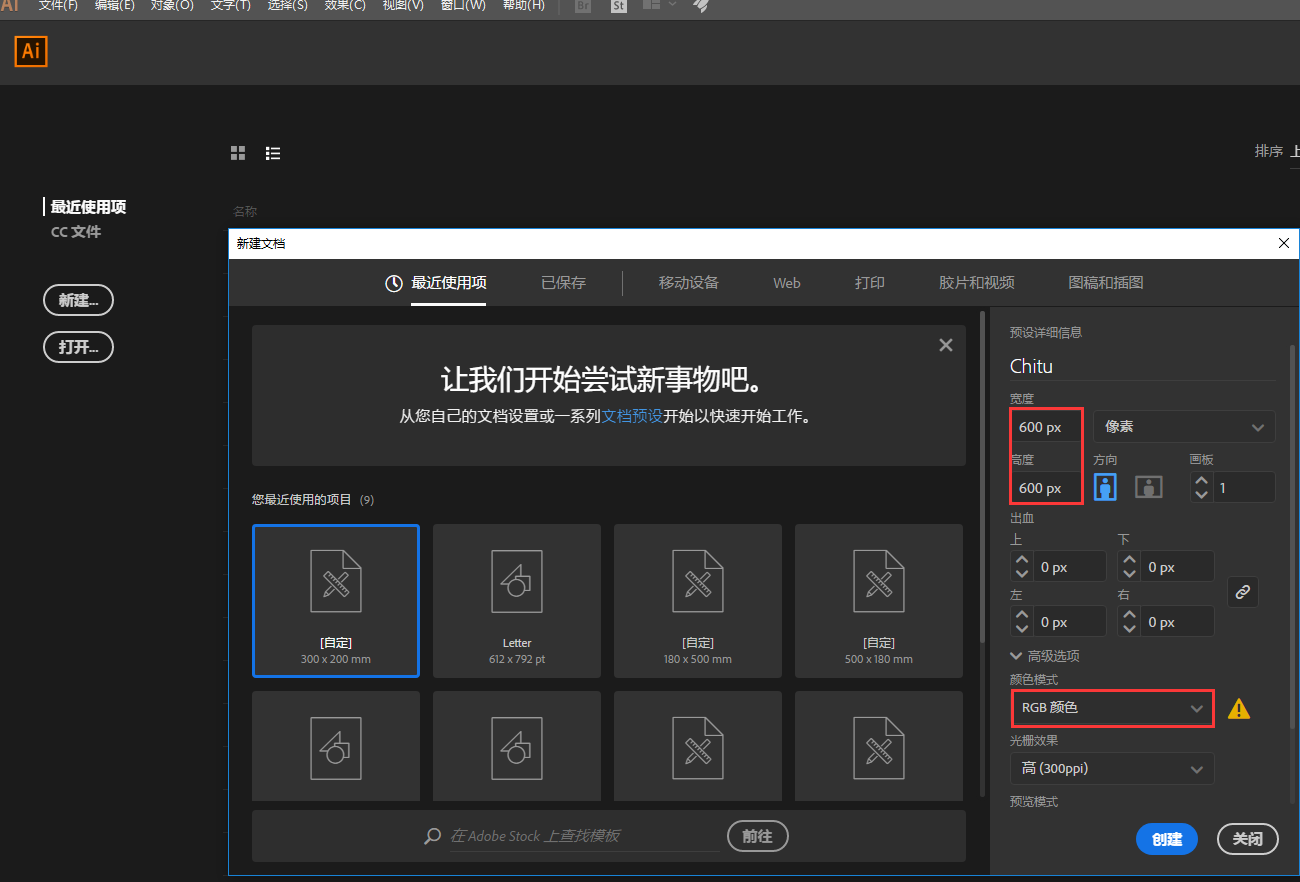Click the 画板 count stepper arrows
The height and width of the screenshot is (882, 1300).
[x=1201, y=487]
